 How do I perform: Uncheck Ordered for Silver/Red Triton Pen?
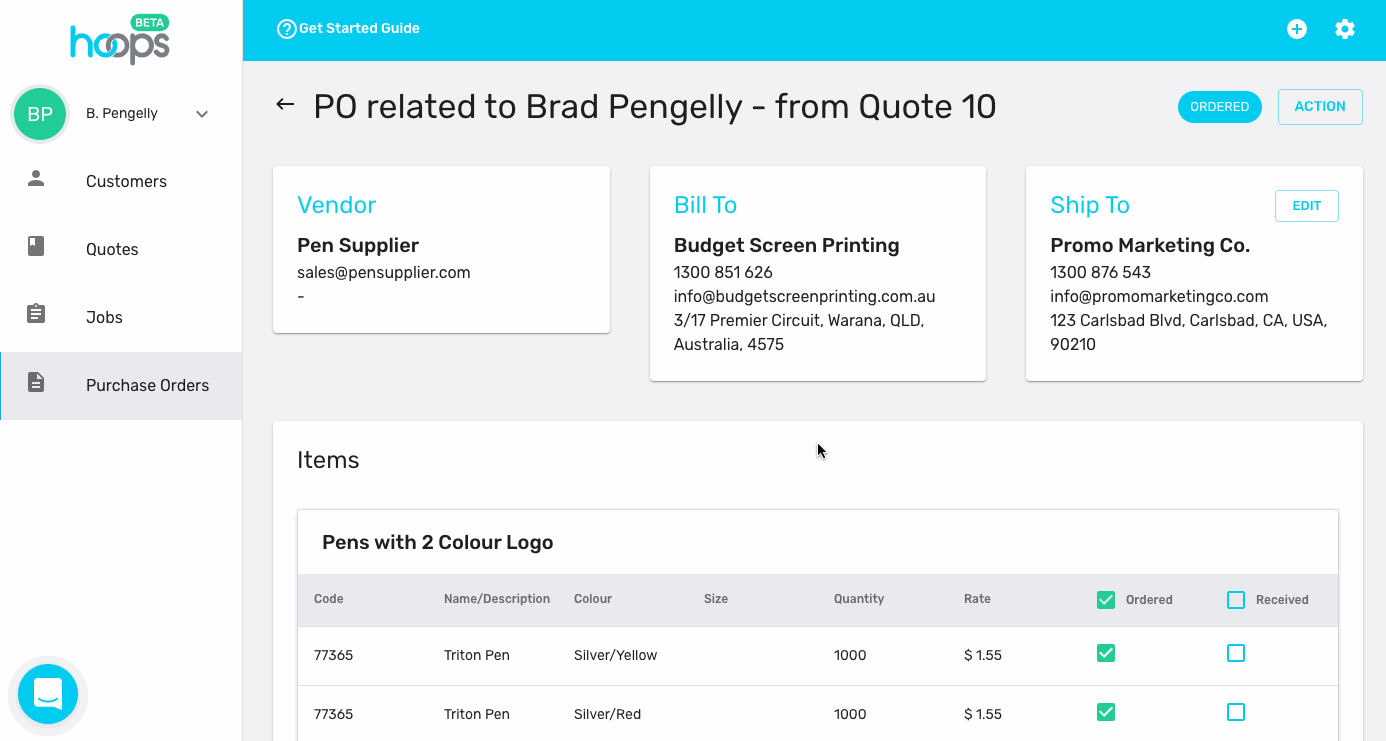(x=1106, y=712)
